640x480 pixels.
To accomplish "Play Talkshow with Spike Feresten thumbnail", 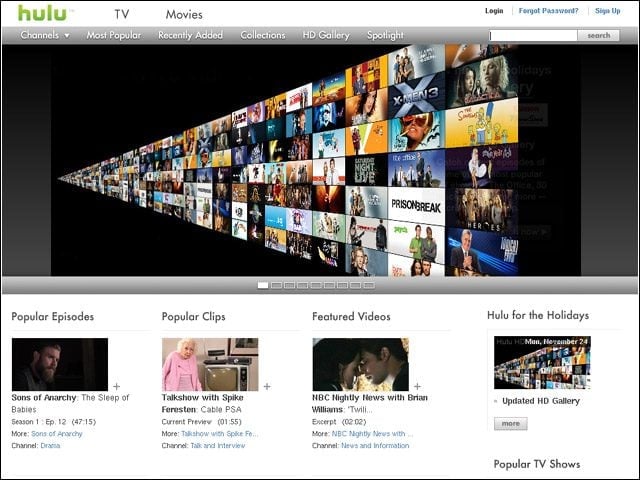I will click(x=210, y=364).
